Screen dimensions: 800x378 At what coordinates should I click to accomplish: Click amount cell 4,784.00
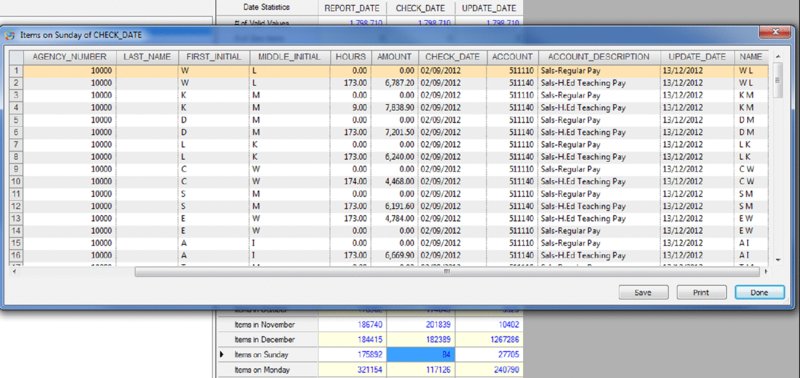[x=394, y=218]
